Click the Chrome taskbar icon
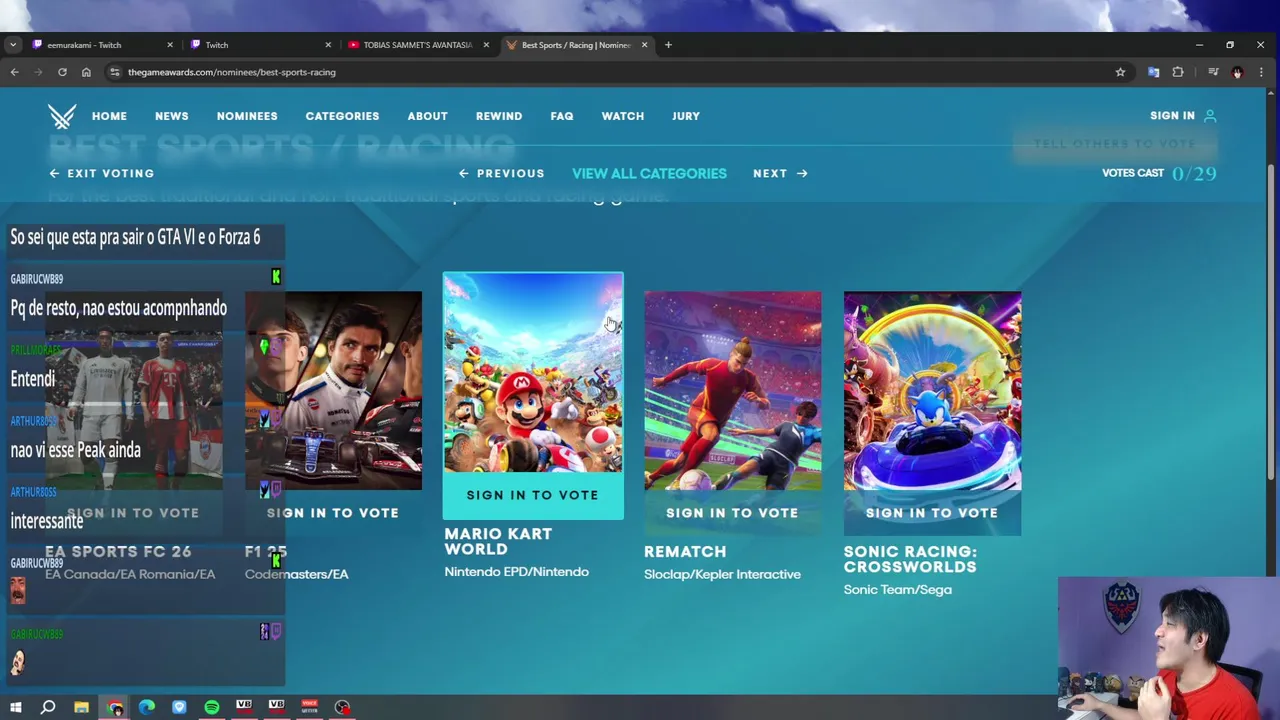 115,707
